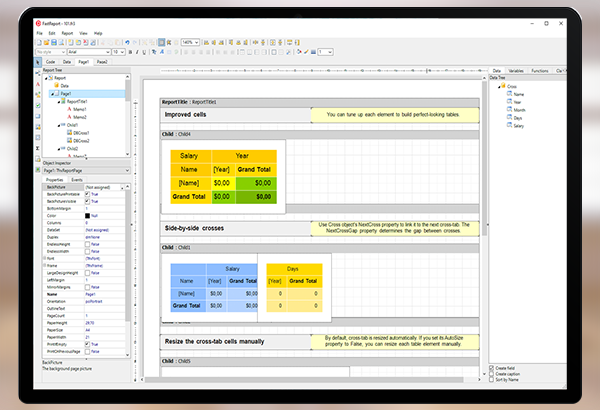Uncheck the BackPictureVisible property checkbox
This screenshot has width=600, height=410.
[x=88, y=200]
